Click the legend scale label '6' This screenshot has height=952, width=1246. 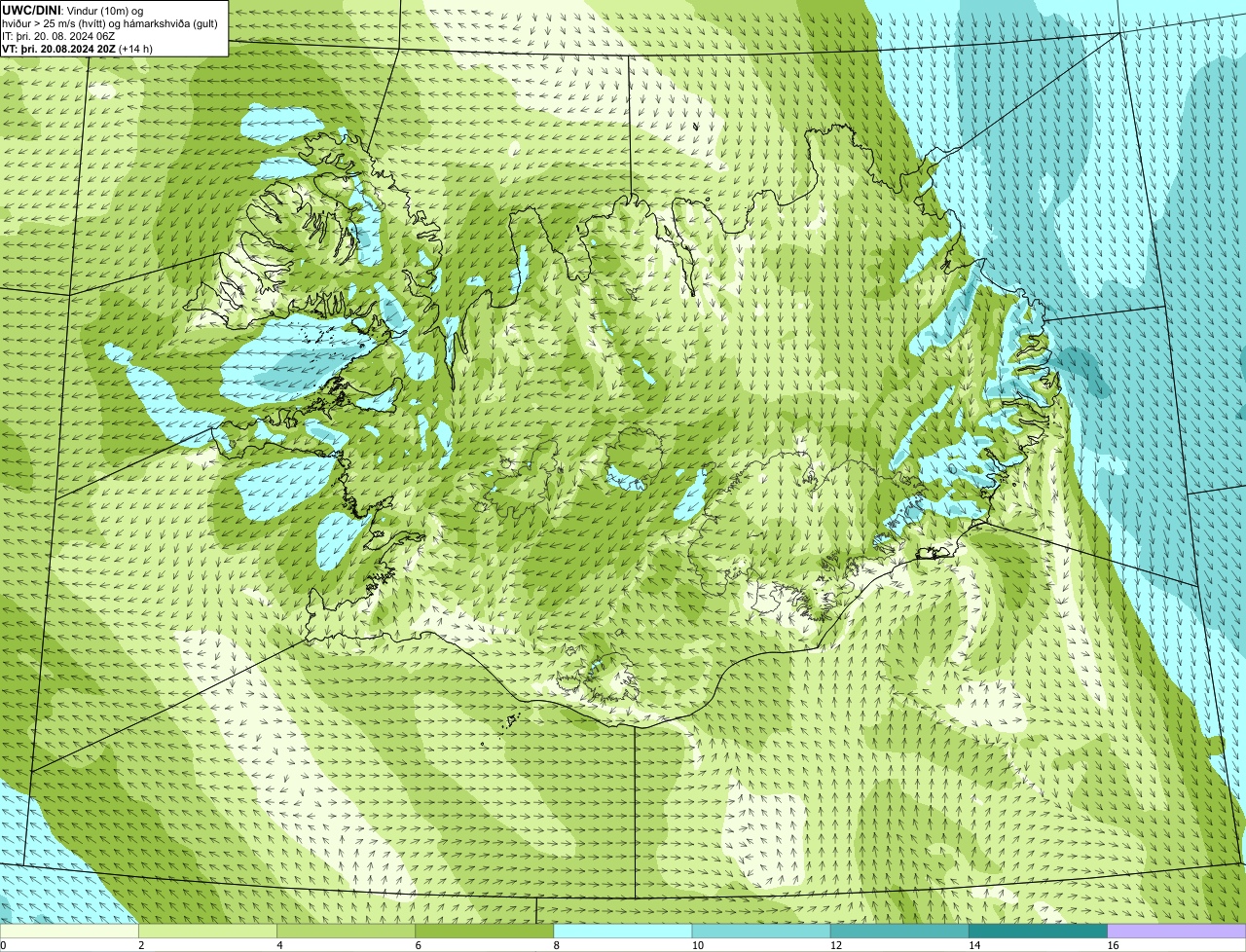click(x=419, y=945)
